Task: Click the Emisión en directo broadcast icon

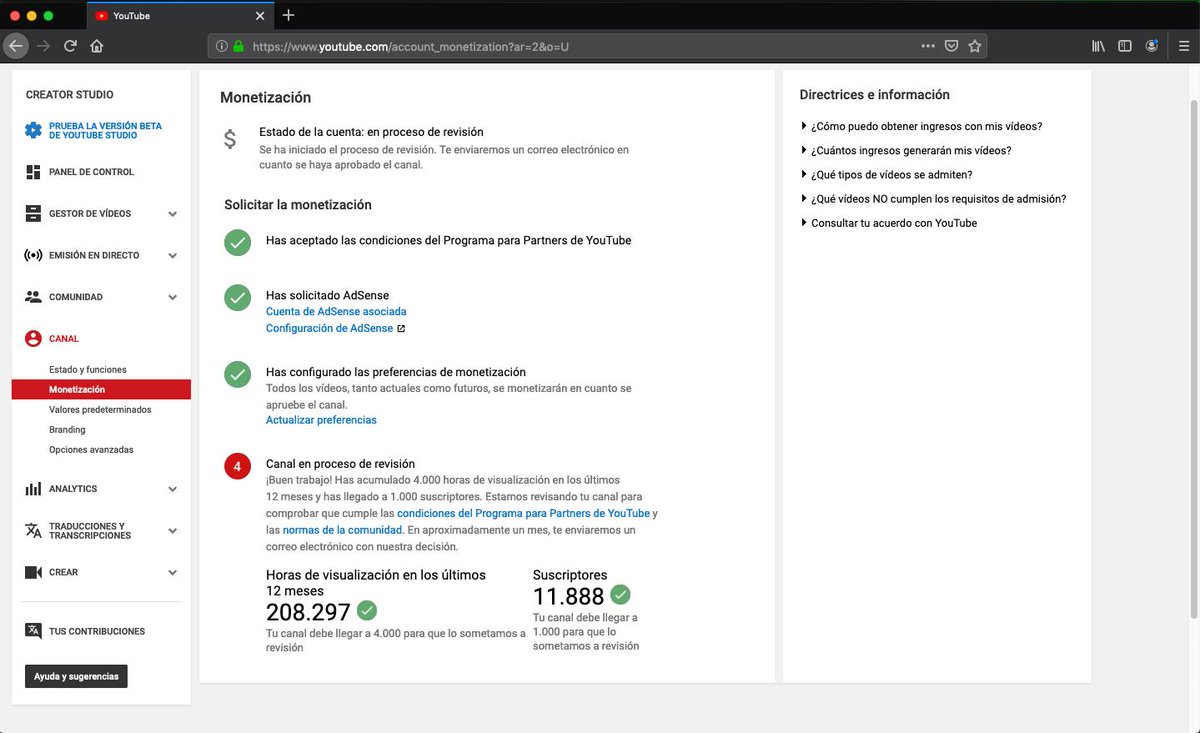Action: [33, 255]
